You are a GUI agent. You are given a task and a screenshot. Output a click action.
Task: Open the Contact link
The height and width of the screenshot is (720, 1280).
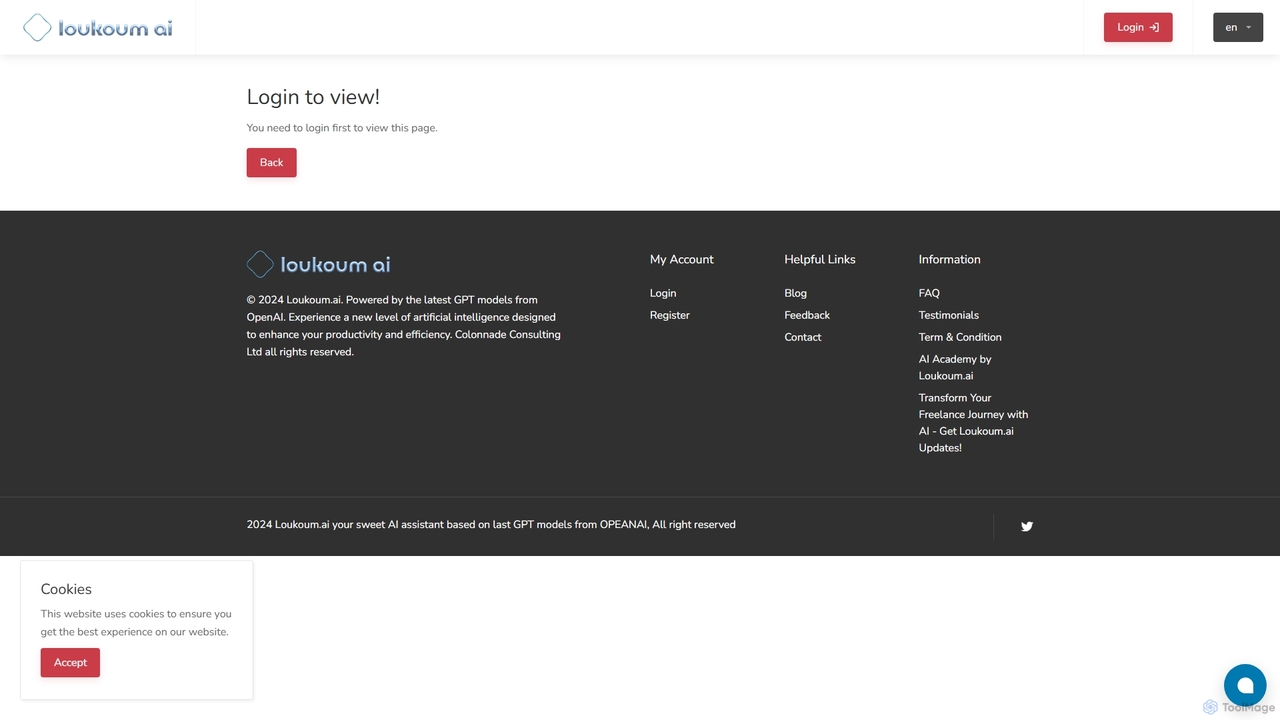click(x=803, y=337)
